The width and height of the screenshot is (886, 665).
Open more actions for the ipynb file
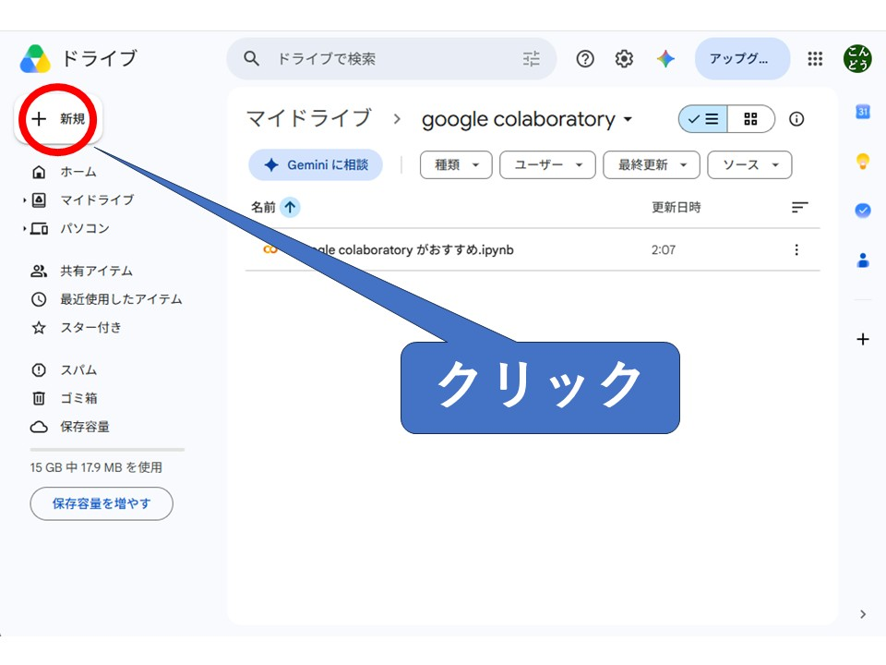click(796, 250)
